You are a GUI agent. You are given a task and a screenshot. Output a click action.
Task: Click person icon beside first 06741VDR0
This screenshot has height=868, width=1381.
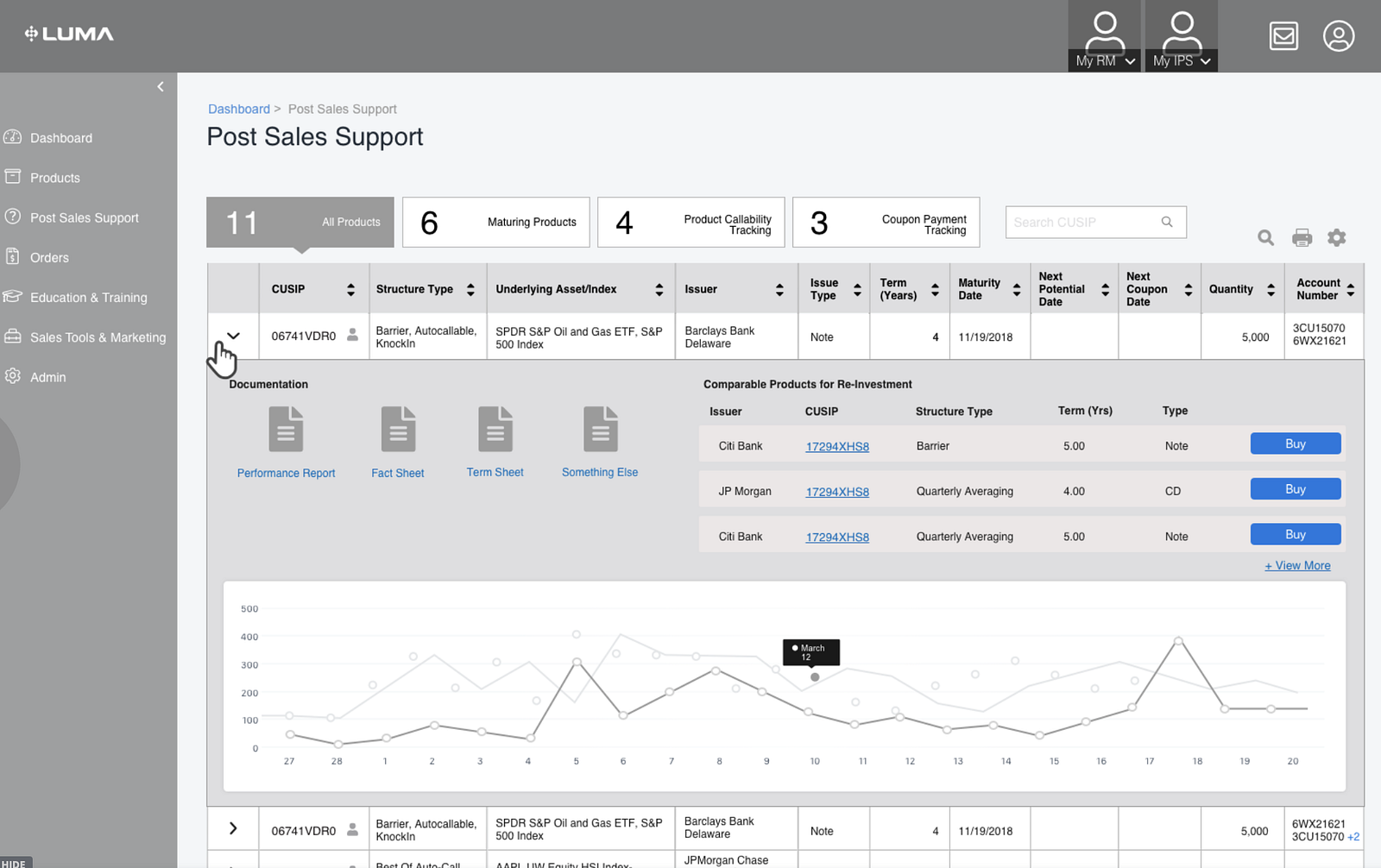click(352, 336)
